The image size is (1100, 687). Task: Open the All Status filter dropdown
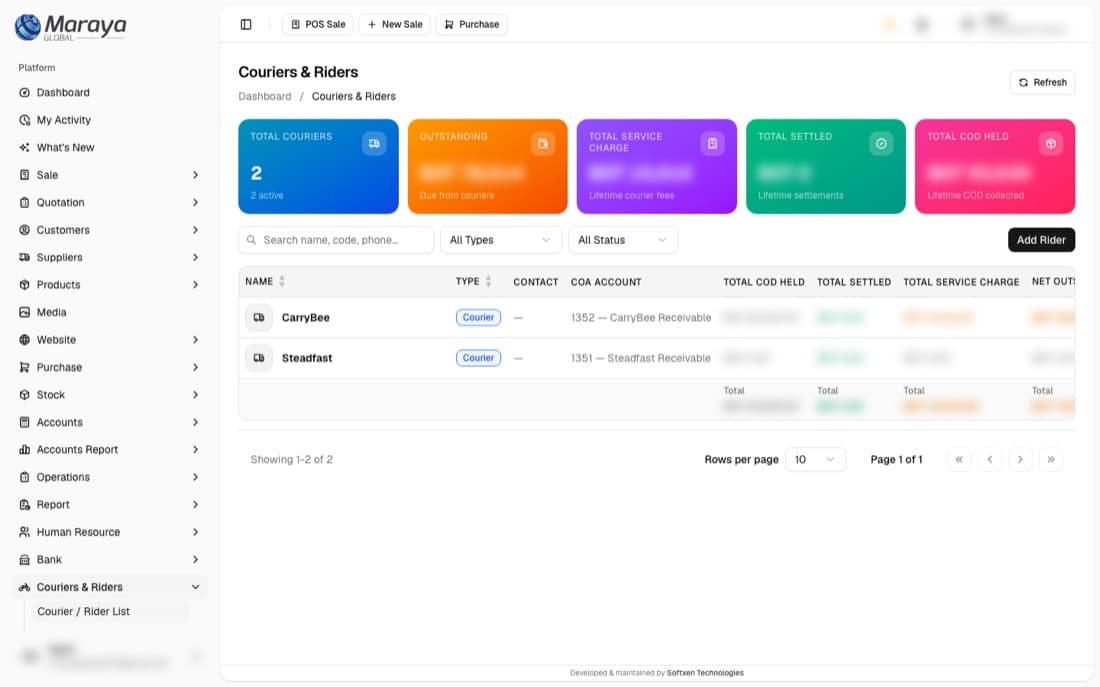click(622, 240)
